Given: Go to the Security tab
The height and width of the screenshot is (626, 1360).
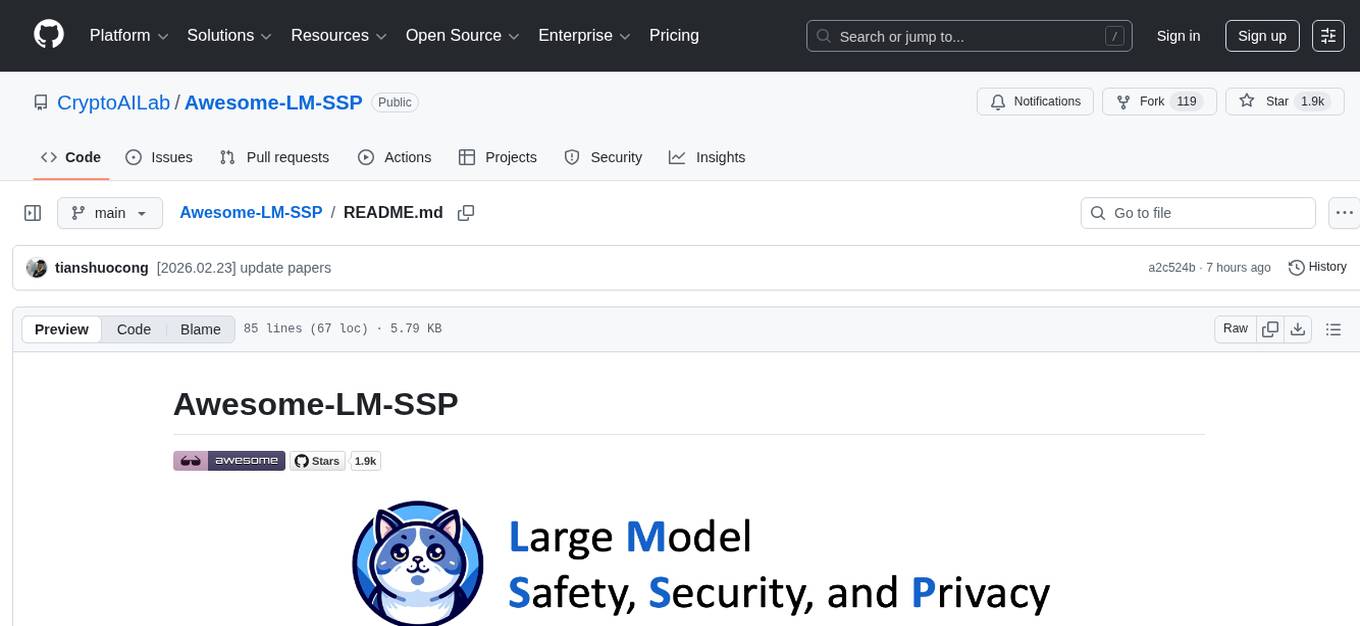Looking at the screenshot, I should tap(604, 157).
